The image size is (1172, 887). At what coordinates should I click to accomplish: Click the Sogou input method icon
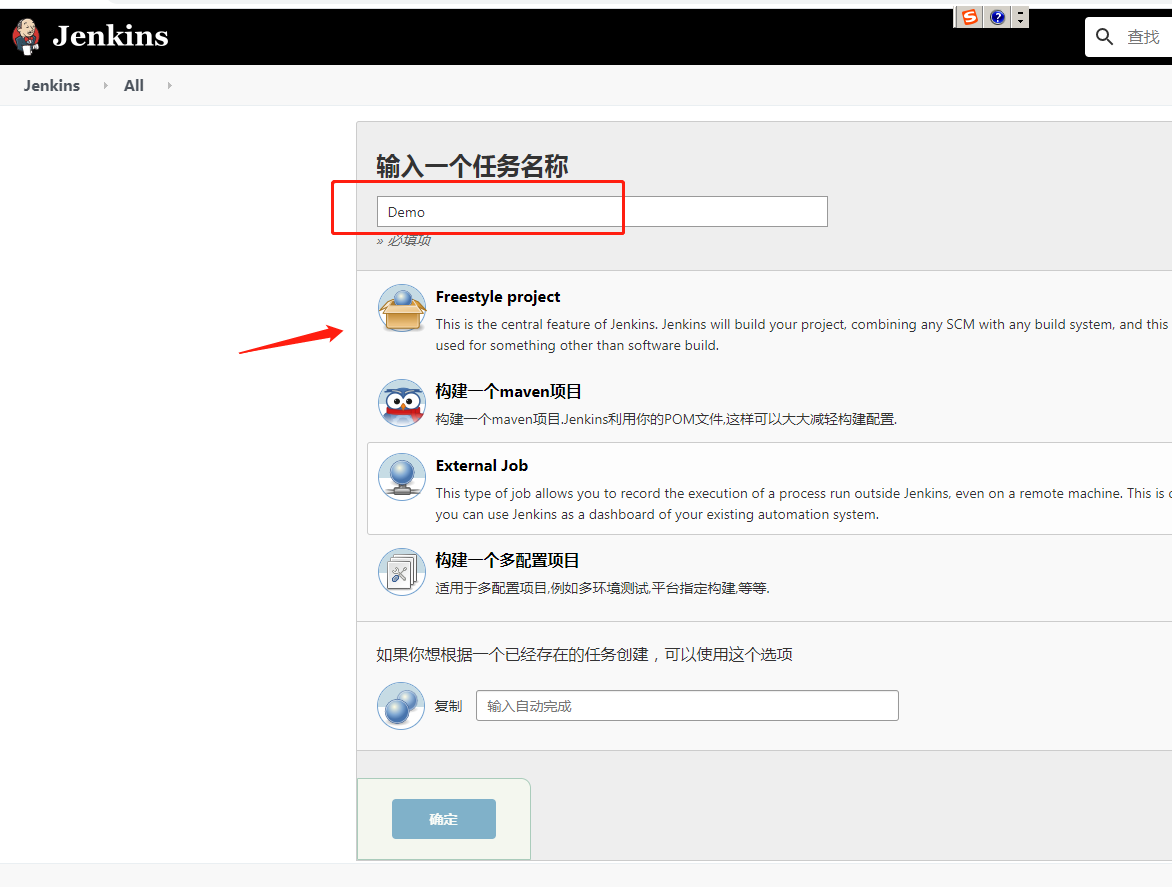click(969, 17)
